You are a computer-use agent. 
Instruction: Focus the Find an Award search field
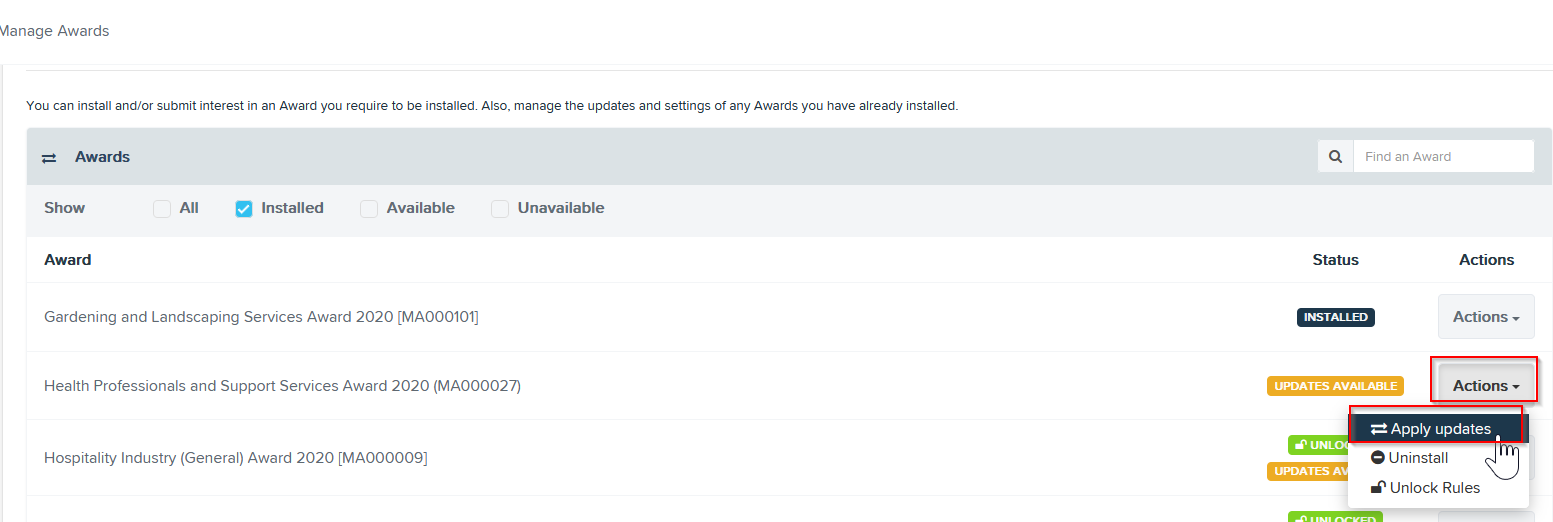1443,157
